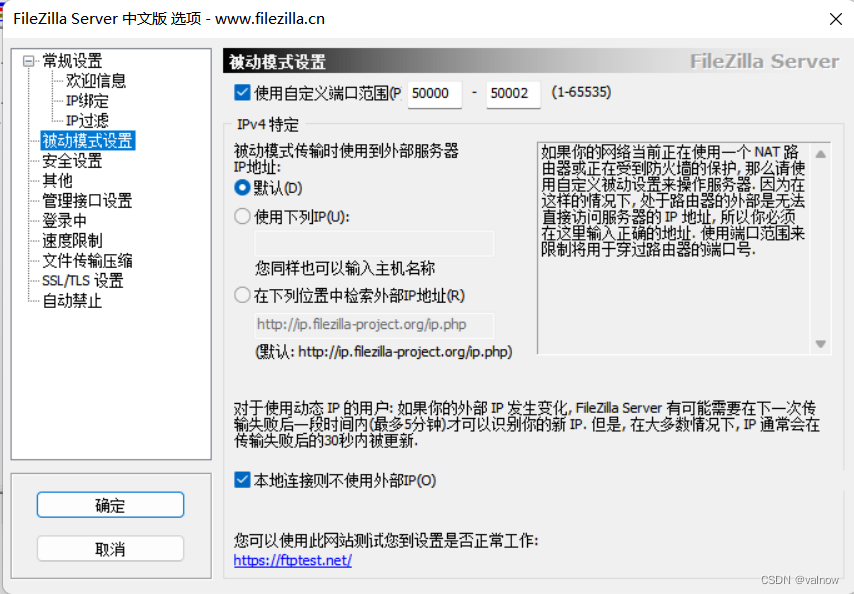Viewport: 854px width, 594px height.
Task: Toggle 使用自定义端口范围 checkbox
Action: (x=242, y=93)
